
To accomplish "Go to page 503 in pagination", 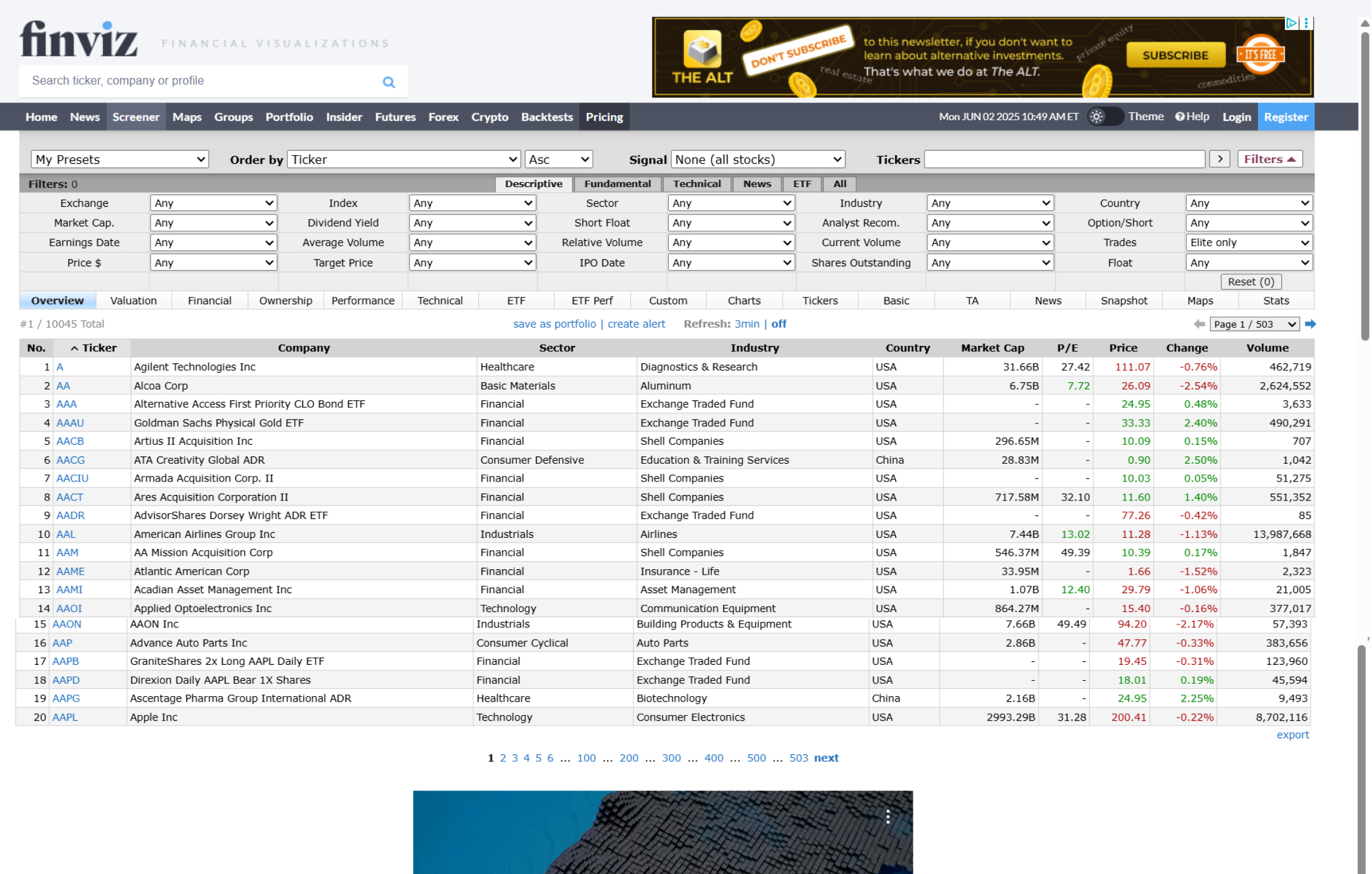I will point(799,758).
